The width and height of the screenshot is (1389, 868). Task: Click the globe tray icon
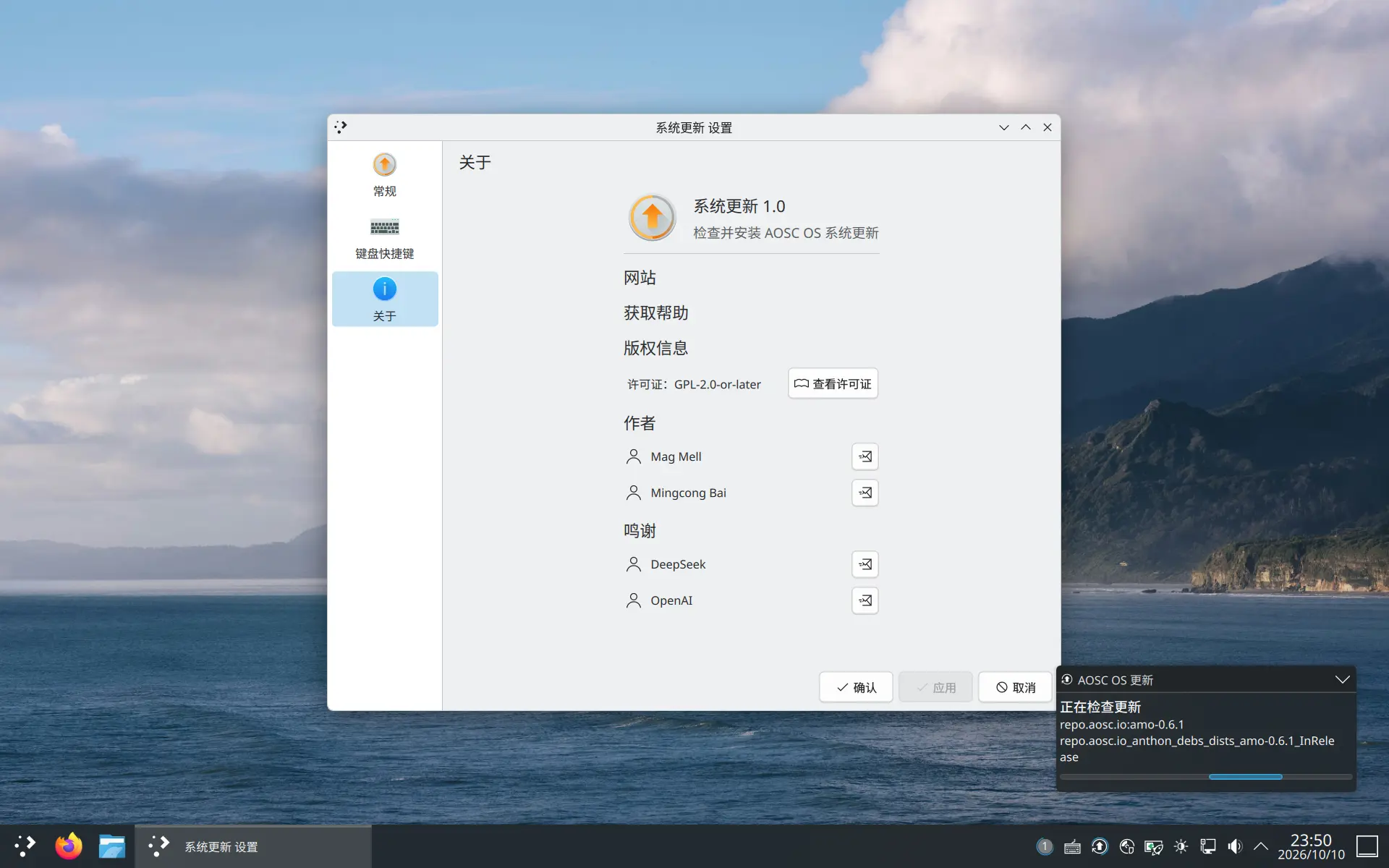pyautogui.click(x=1126, y=846)
